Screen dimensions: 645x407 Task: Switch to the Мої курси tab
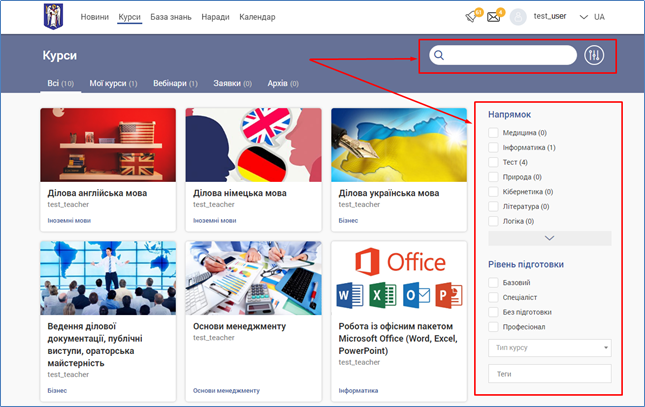112,84
